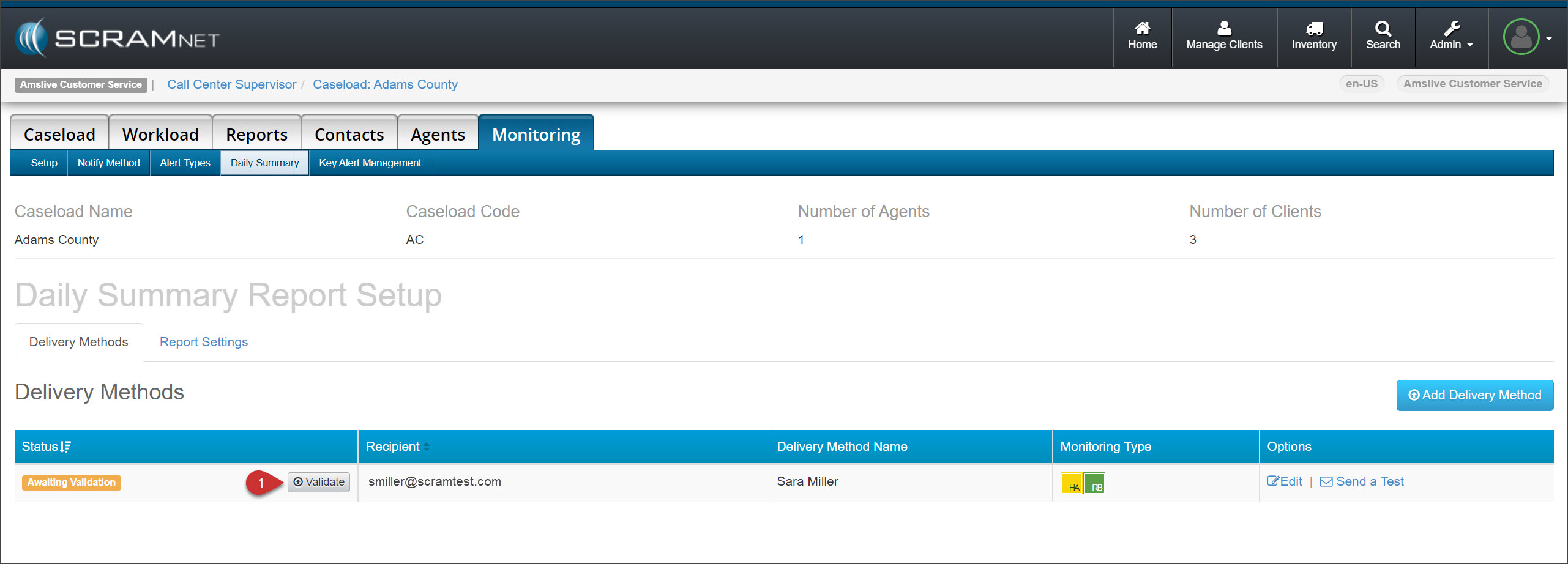This screenshot has height=564, width=1568.
Task: Click the SCRAMNet logo
Action: tap(117, 38)
